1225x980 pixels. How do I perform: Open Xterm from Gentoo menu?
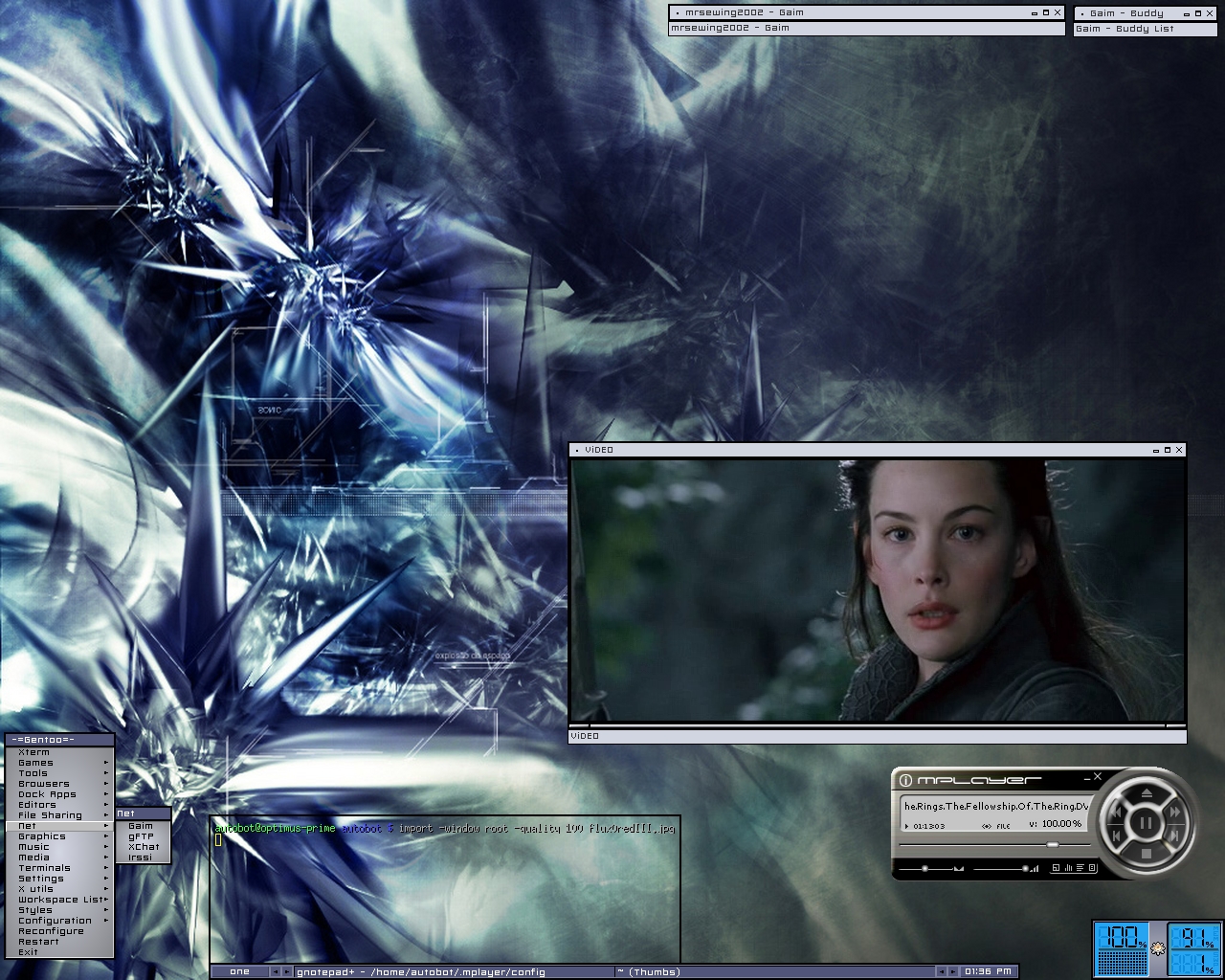pyautogui.click(x=59, y=752)
